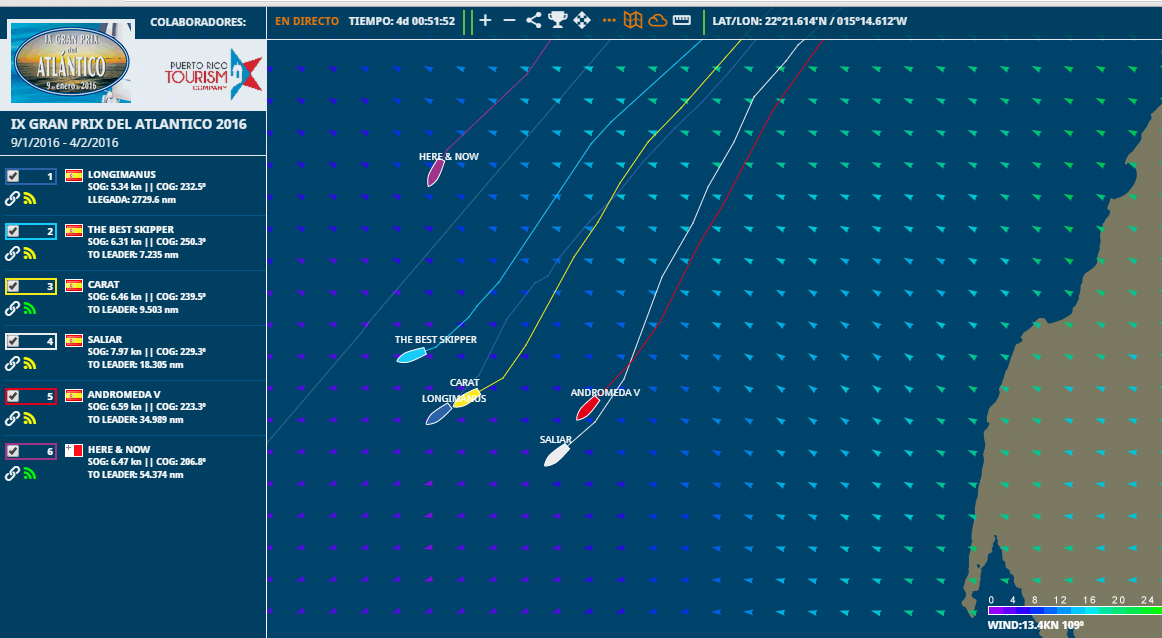1162x638 pixels.
Task: Expand the orange three-dots more options
Action: (x=609, y=20)
